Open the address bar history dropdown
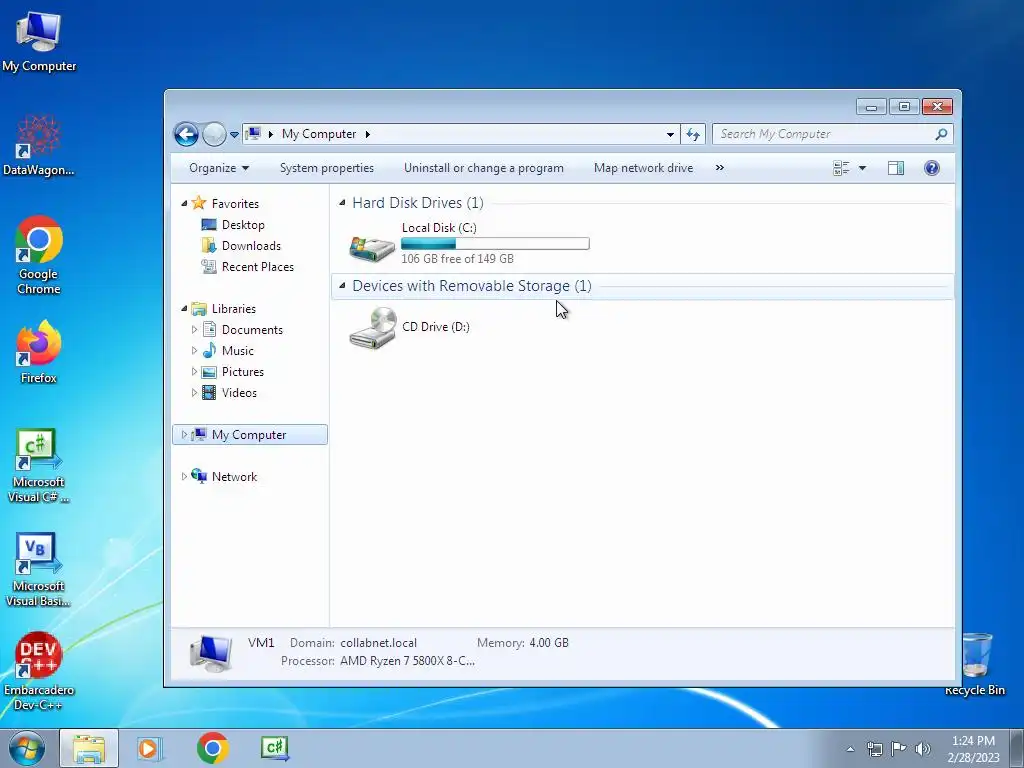Screen dimensions: 1024x768 pyautogui.click(x=670, y=135)
